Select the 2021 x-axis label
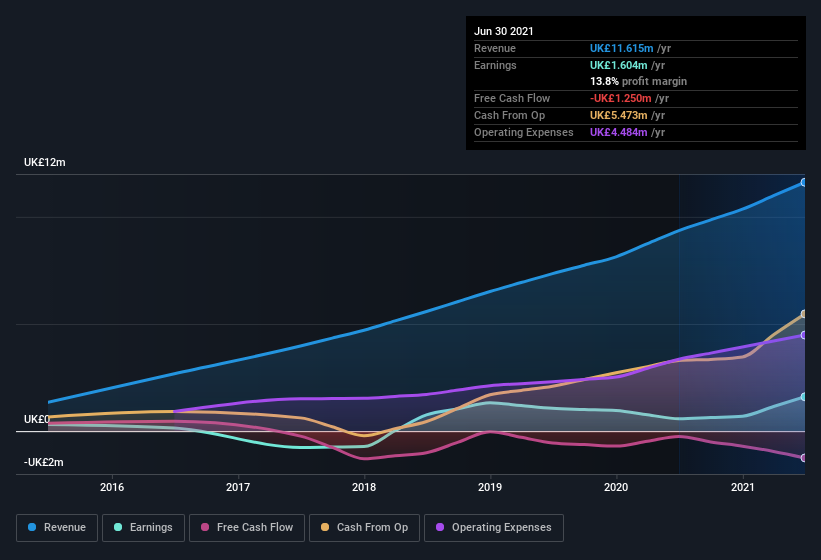821x560 pixels. click(x=742, y=487)
